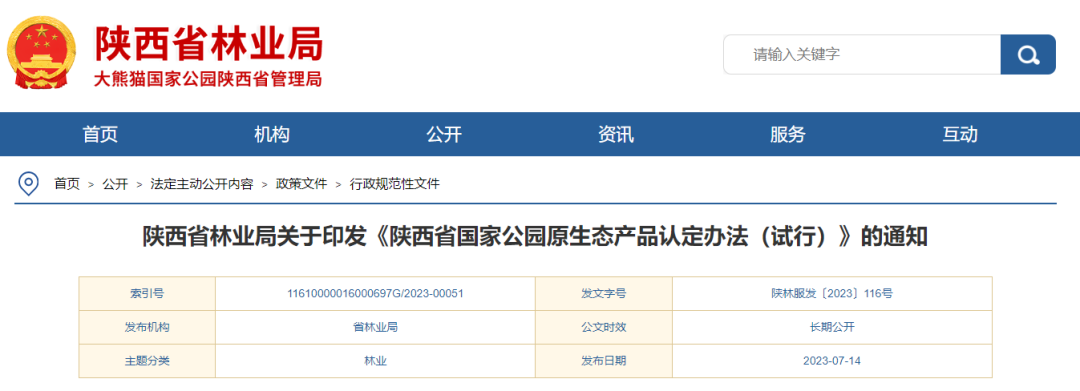Open 法定主动公开内容 breadcrumb link
The width and height of the screenshot is (1080, 391).
click(x=202, y=184)
